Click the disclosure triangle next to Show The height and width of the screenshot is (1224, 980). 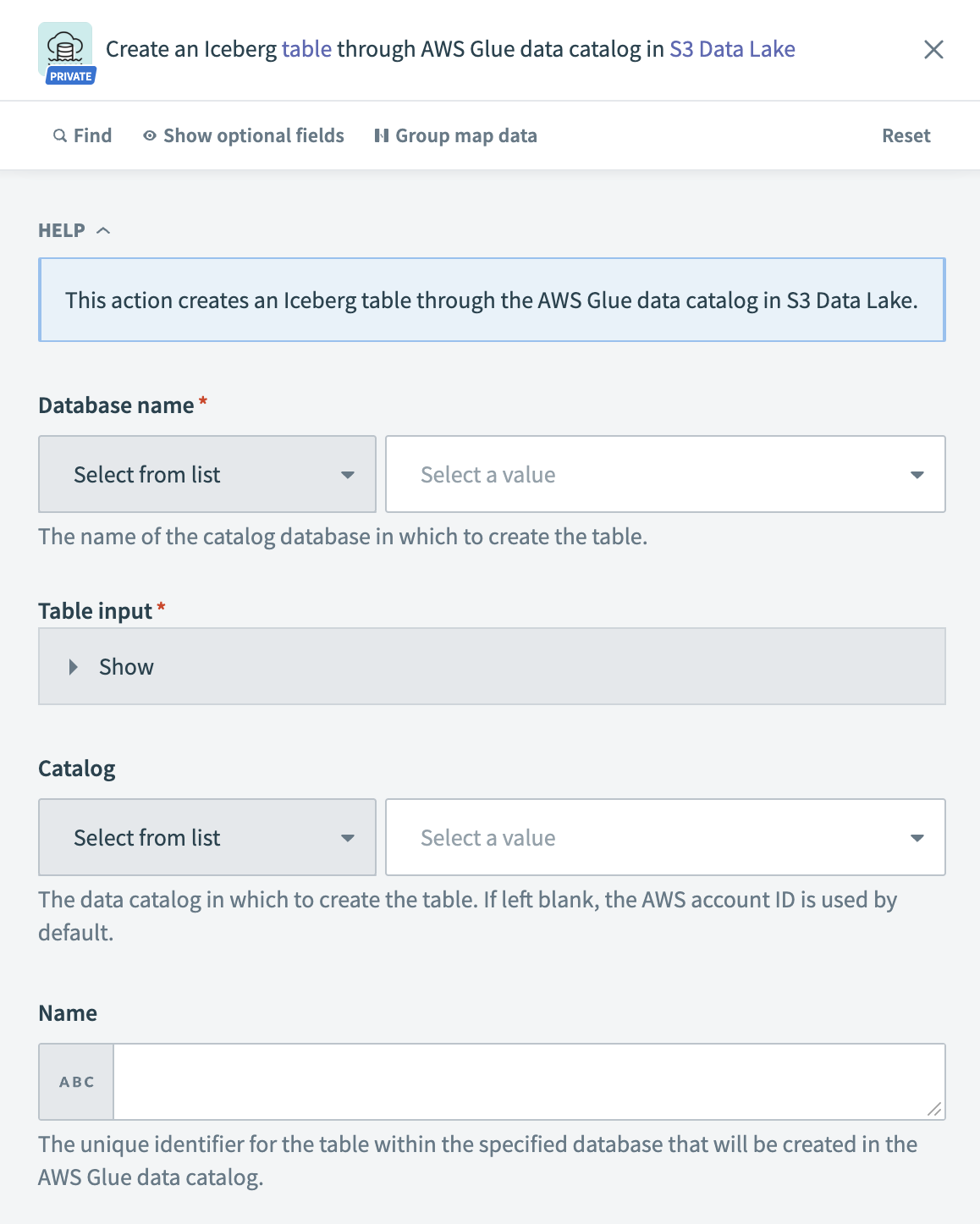(x=71, y=666)
